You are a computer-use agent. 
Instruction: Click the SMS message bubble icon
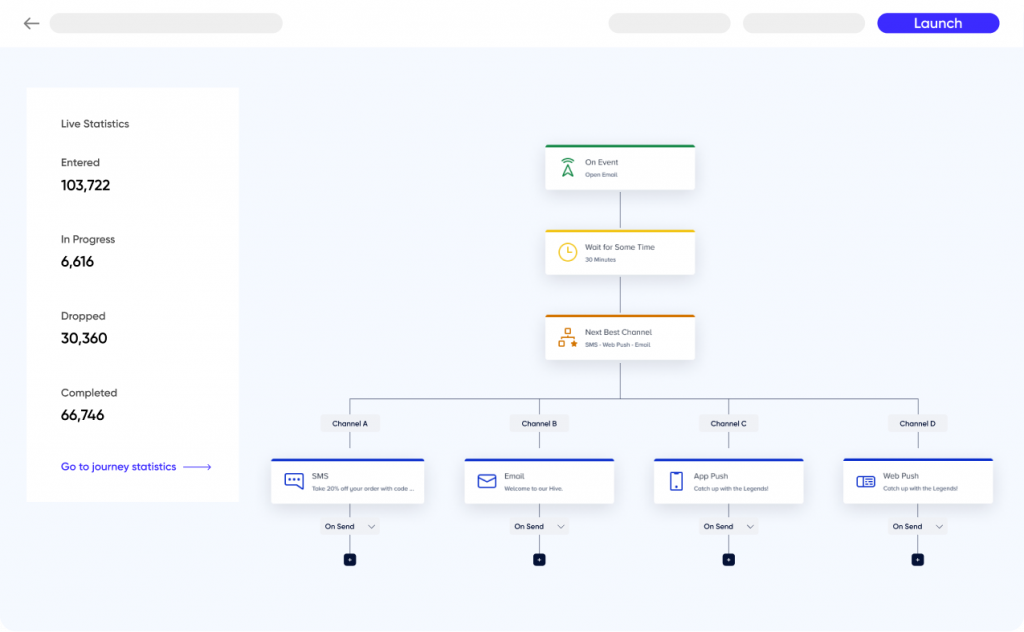pos(293,480)
